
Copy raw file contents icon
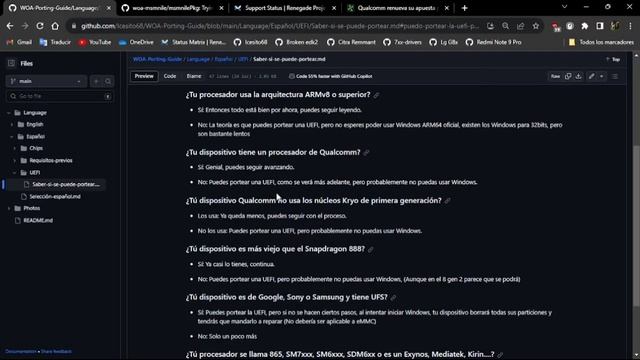point(568,76)
